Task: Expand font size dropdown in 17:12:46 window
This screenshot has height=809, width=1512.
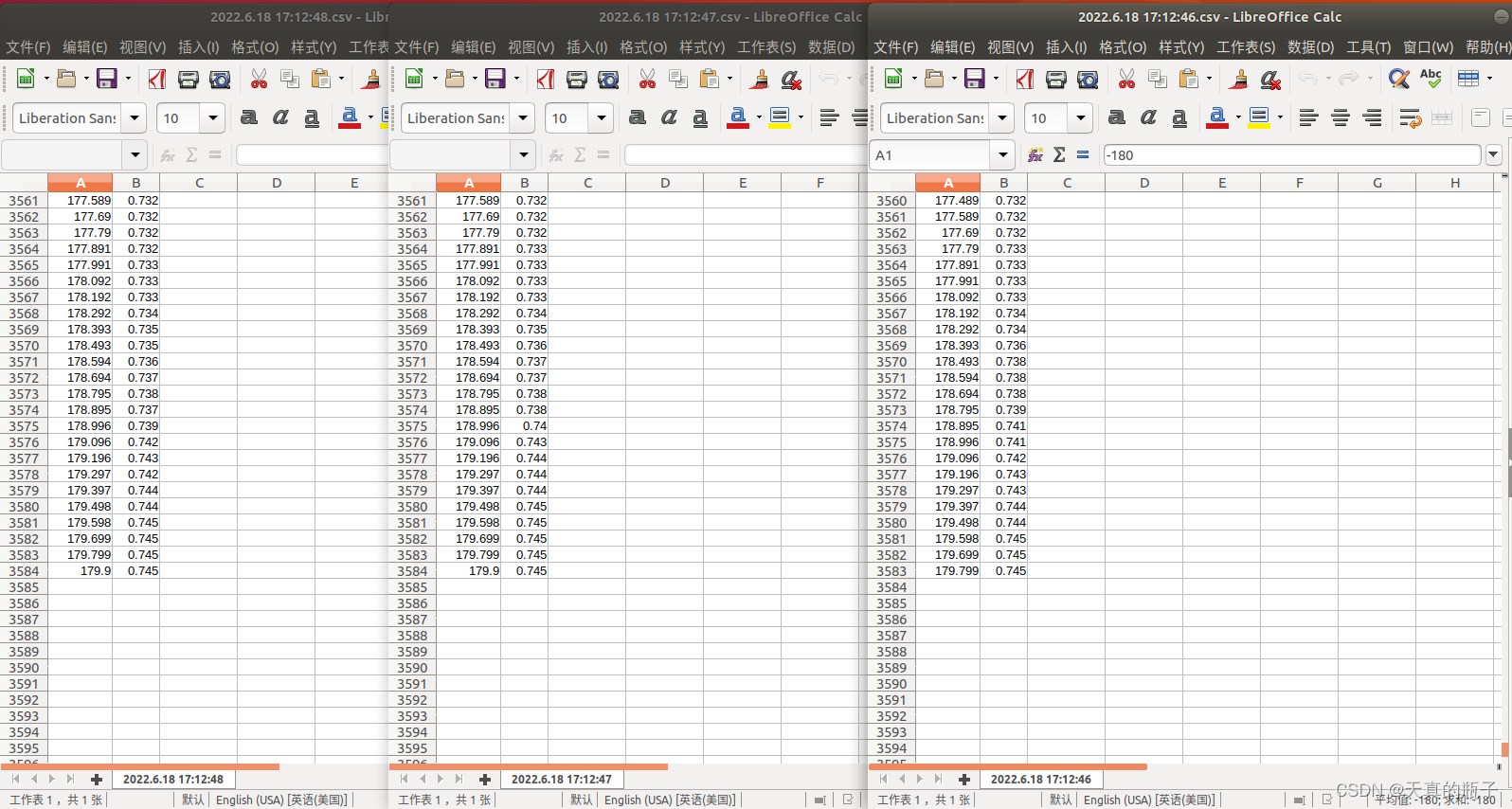Action: (1080, 118)
